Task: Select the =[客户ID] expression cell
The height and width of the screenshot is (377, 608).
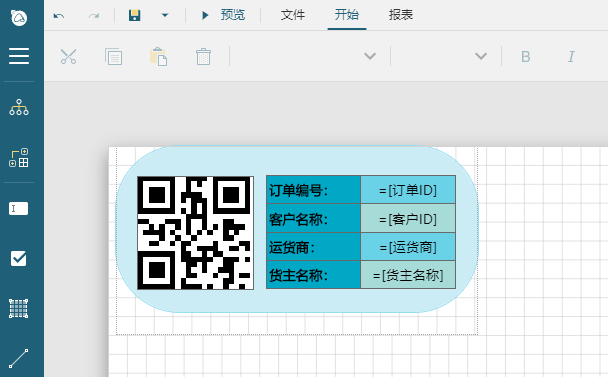Action: [x=408, y=218]
